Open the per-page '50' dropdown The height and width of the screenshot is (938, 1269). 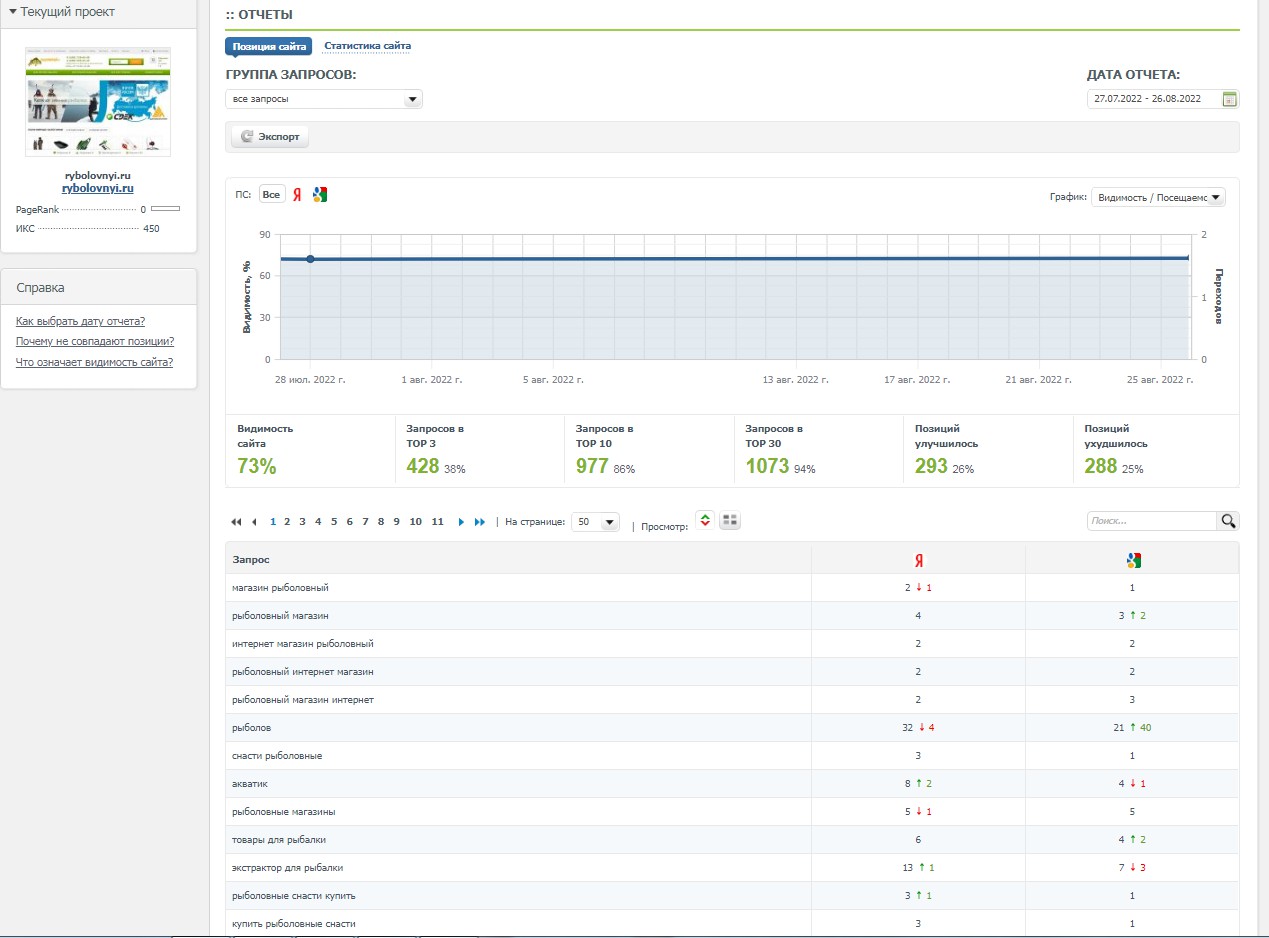click(595, 522)
